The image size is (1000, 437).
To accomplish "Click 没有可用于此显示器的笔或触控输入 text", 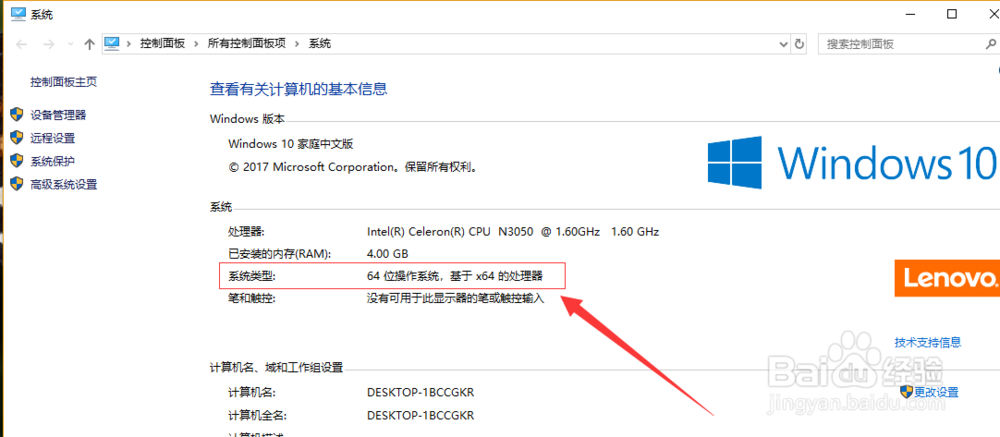I will [x=455, y=299].
